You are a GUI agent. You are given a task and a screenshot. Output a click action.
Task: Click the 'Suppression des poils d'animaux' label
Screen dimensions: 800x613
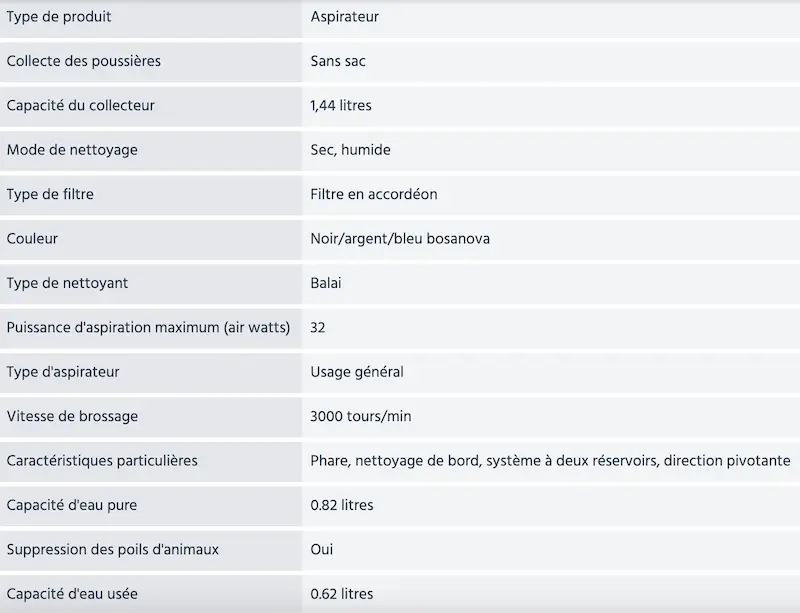click(113, 550)
